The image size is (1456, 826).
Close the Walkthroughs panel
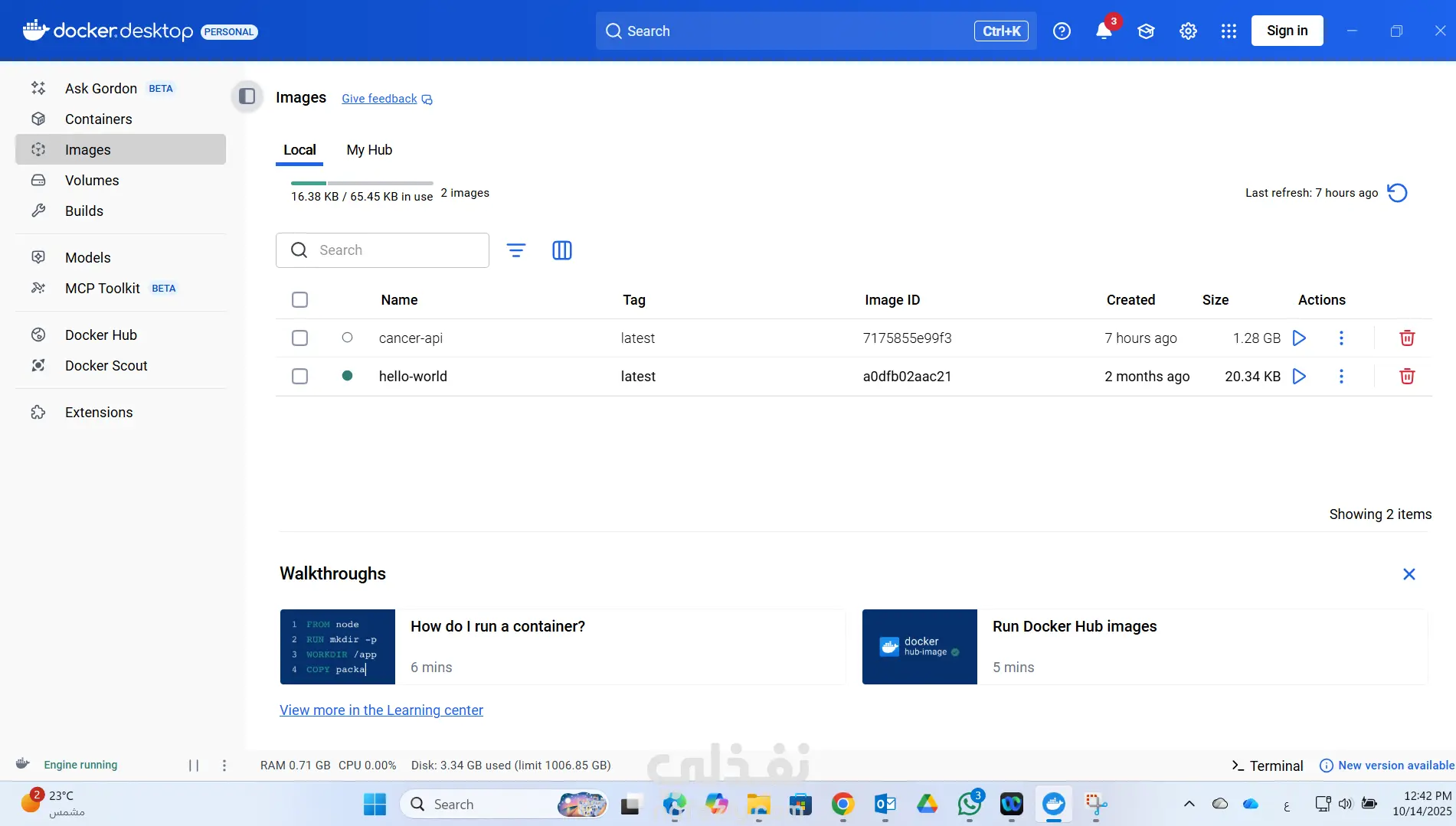pos(1409,574)
